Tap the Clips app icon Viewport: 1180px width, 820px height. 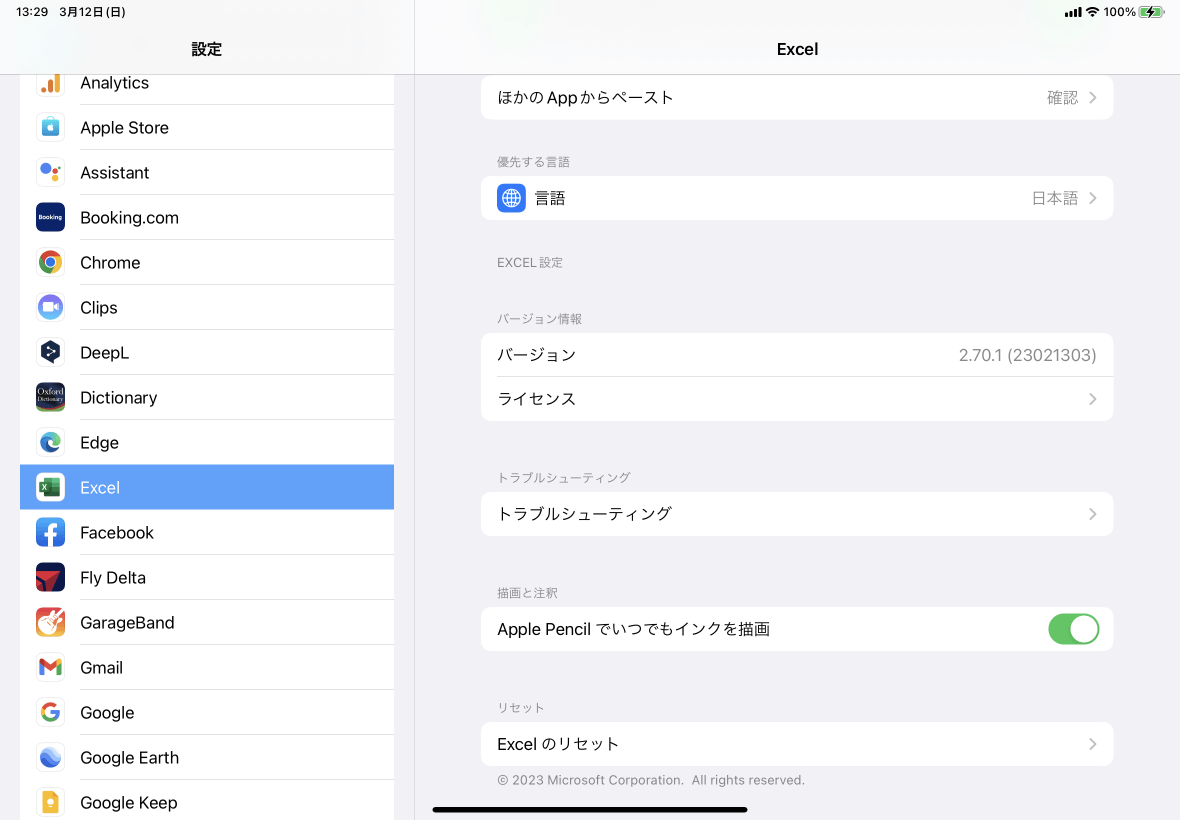[50, 308]
